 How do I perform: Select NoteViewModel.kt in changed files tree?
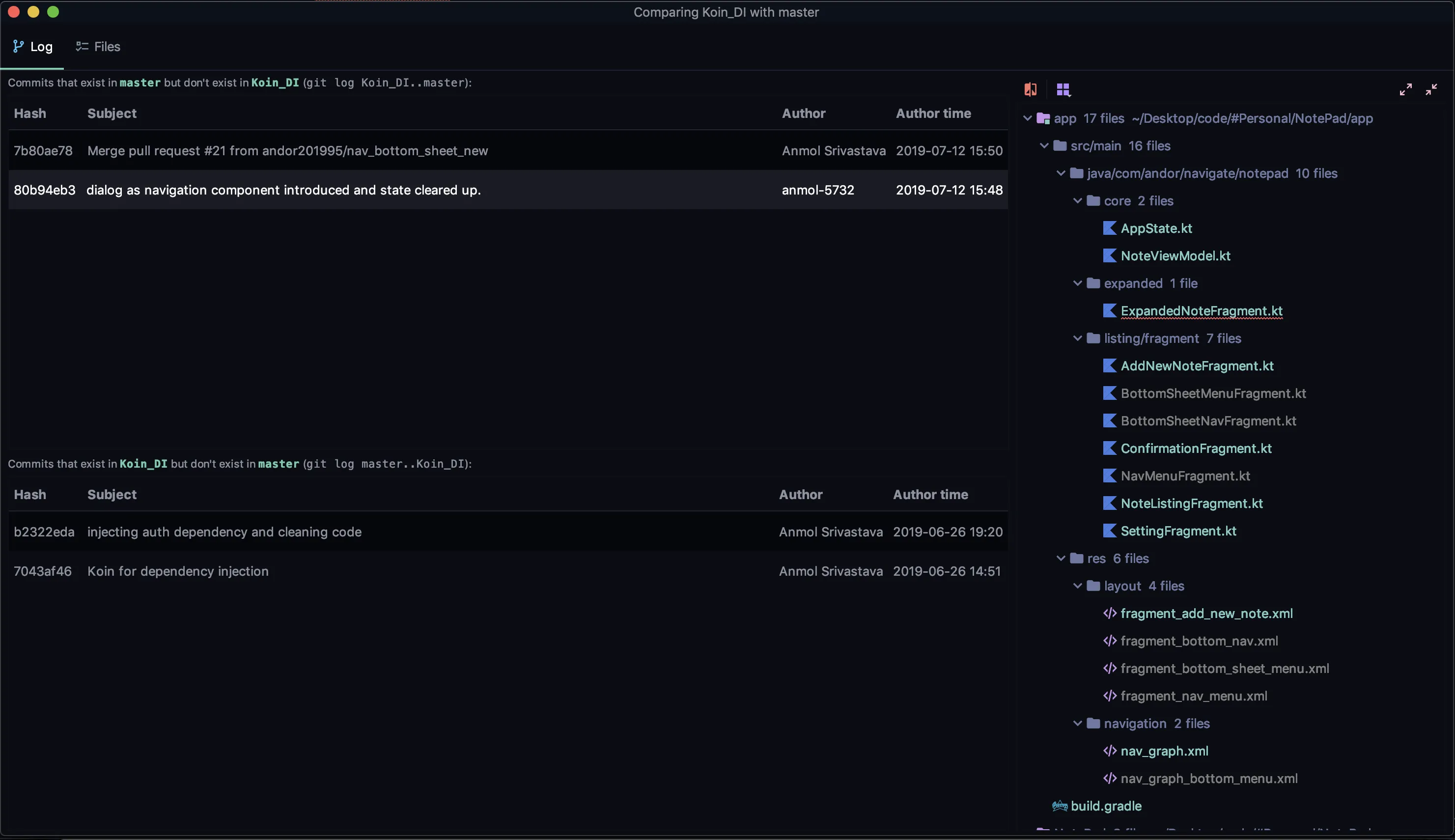[1175, 255]
